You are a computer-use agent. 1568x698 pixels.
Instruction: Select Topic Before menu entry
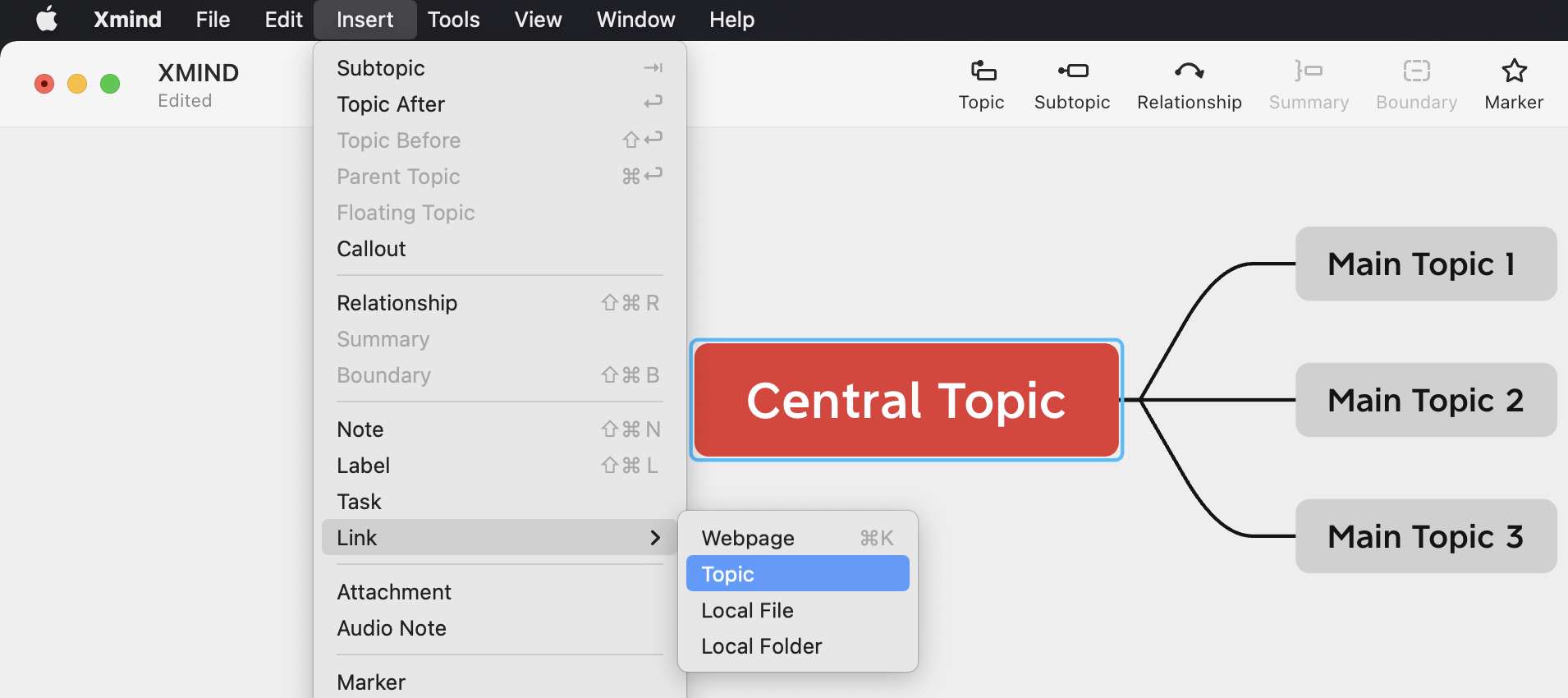[499, 140]
